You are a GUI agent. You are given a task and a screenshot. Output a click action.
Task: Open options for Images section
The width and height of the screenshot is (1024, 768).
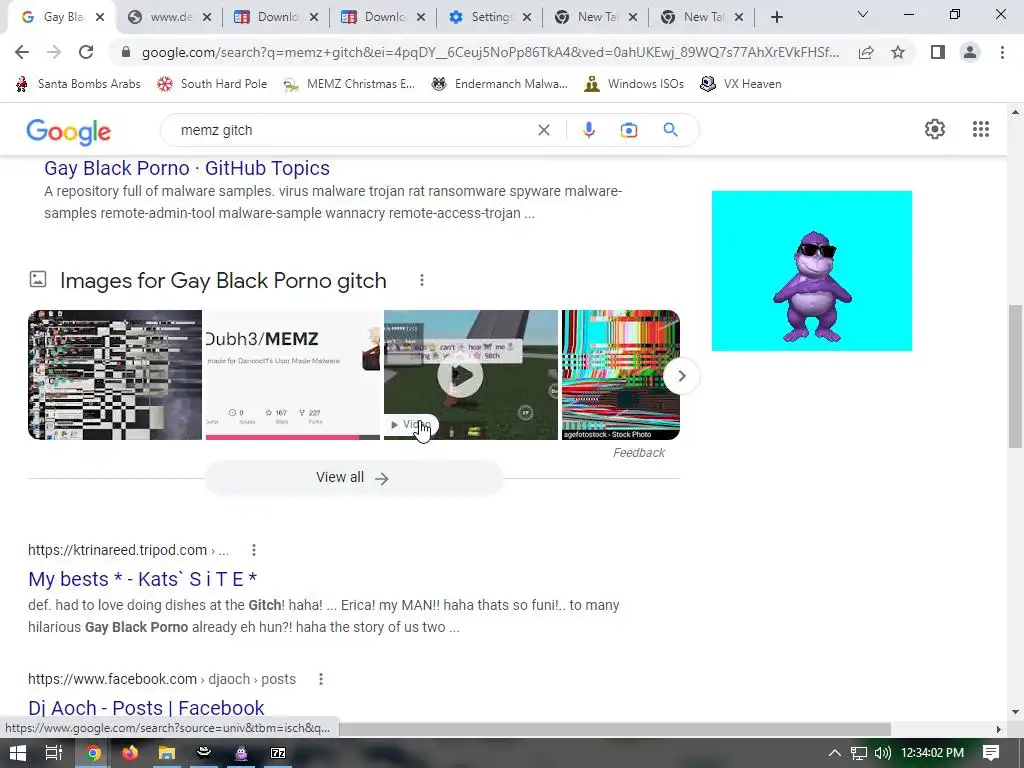[x=422, y=280]
